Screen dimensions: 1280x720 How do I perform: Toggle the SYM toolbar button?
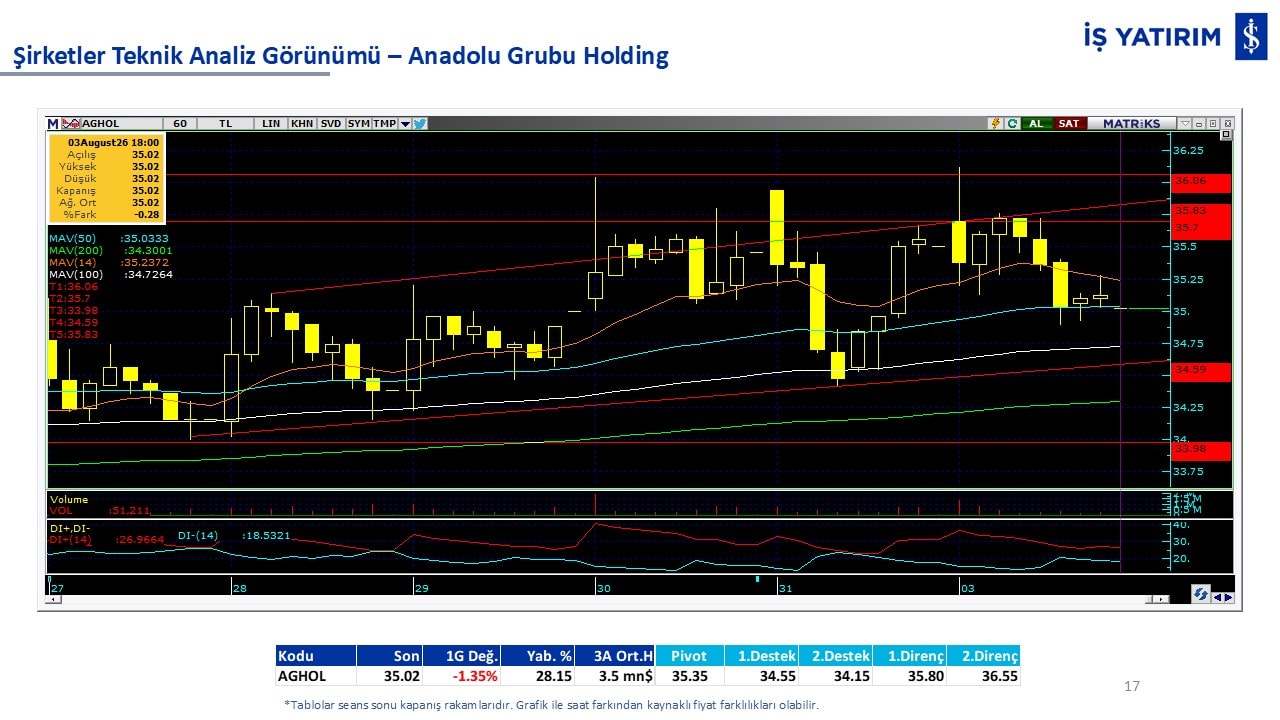359,124
